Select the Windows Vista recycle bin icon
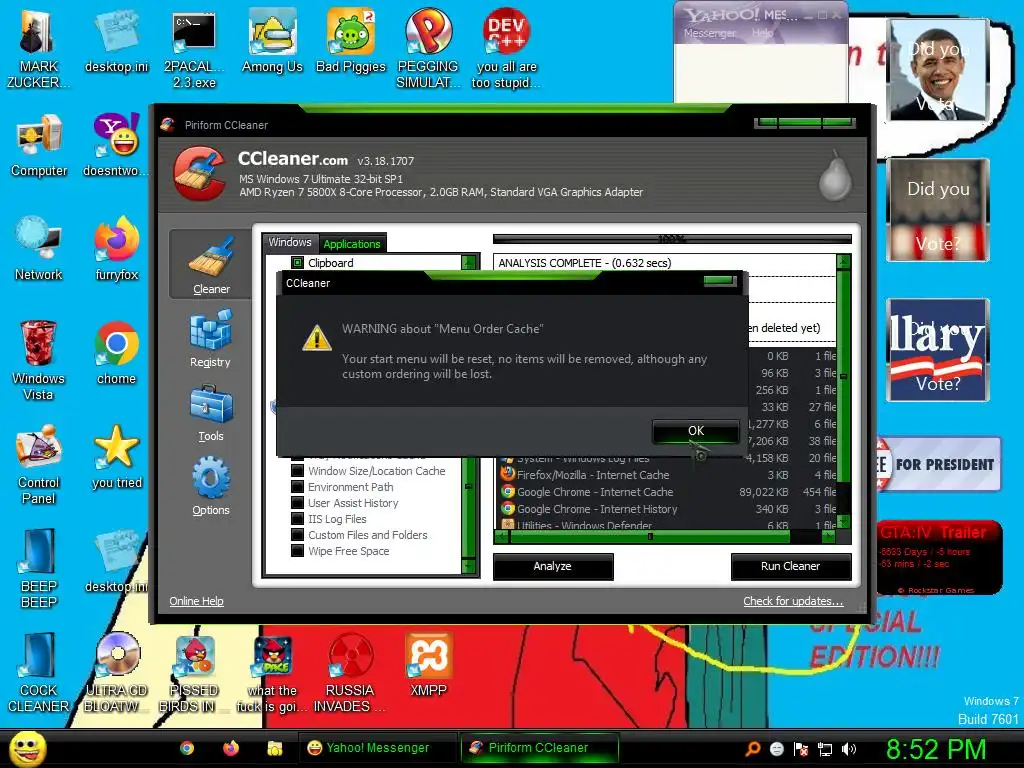This screenshot has height=768, width=1024. (38, 360)
